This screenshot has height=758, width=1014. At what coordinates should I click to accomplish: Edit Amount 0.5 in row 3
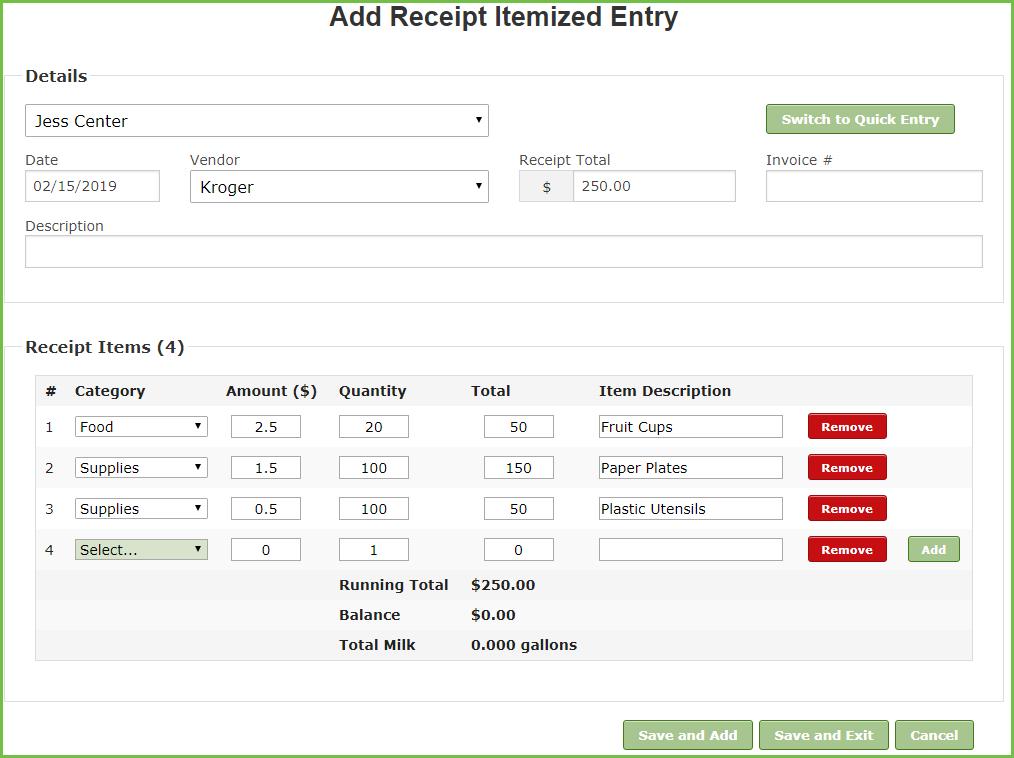(x=266, y=509)
